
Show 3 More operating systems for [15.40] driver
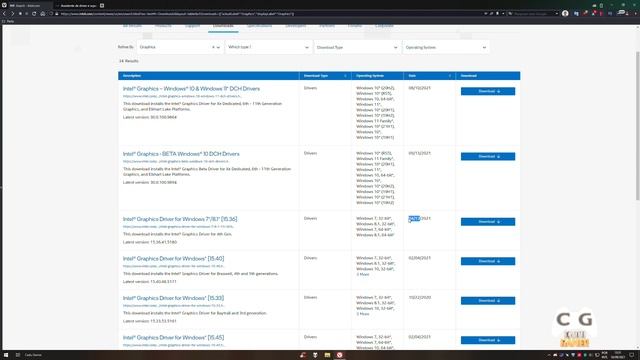point(362,274)
